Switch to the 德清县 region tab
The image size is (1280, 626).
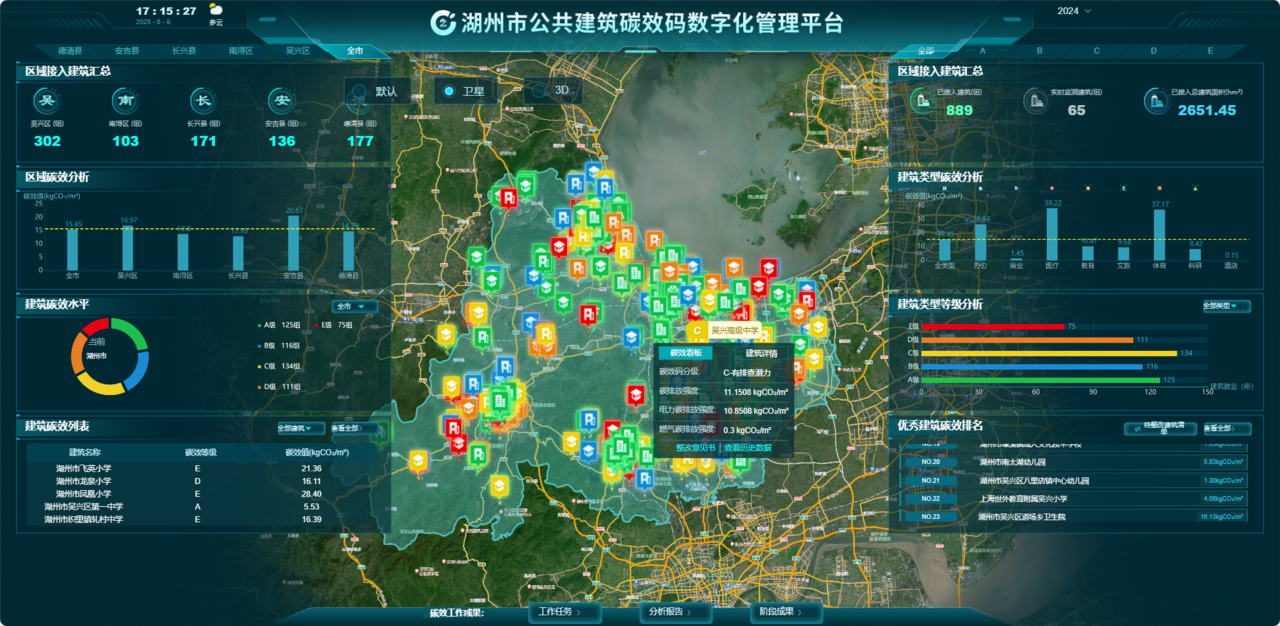click(x=69, y=50)
